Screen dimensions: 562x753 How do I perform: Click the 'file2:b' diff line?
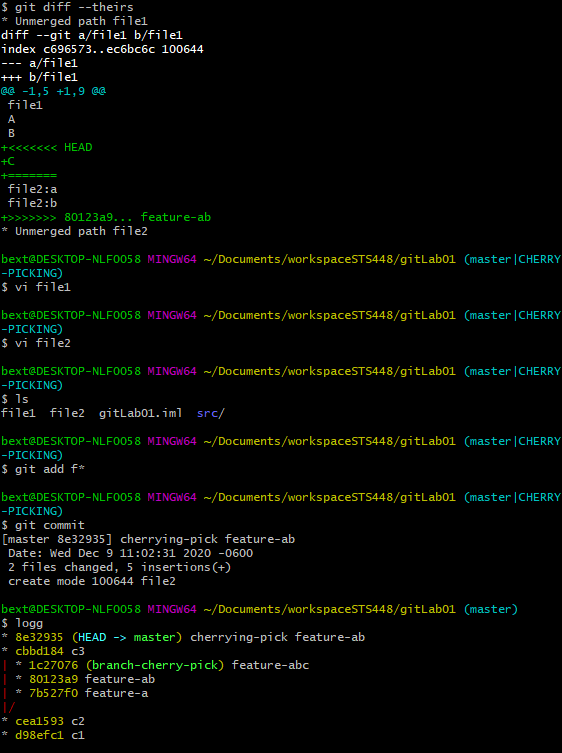pyautogui.click(x=33, y=203)
